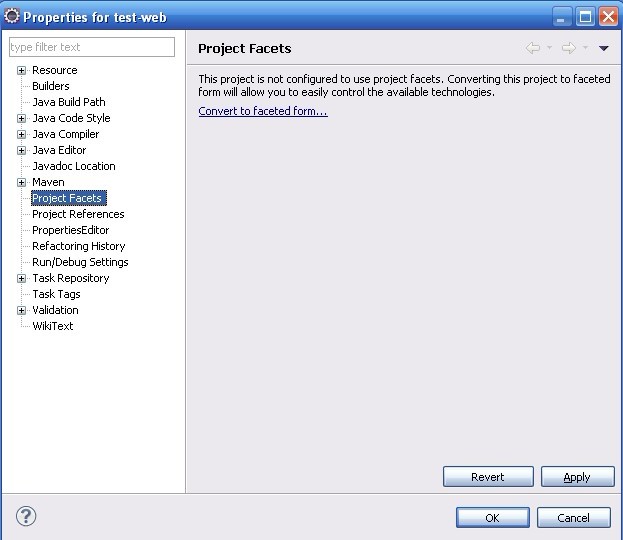Viewport: 623px width, 540px height.
Task: Click the Convert to faceted form link
Action: 263,111
